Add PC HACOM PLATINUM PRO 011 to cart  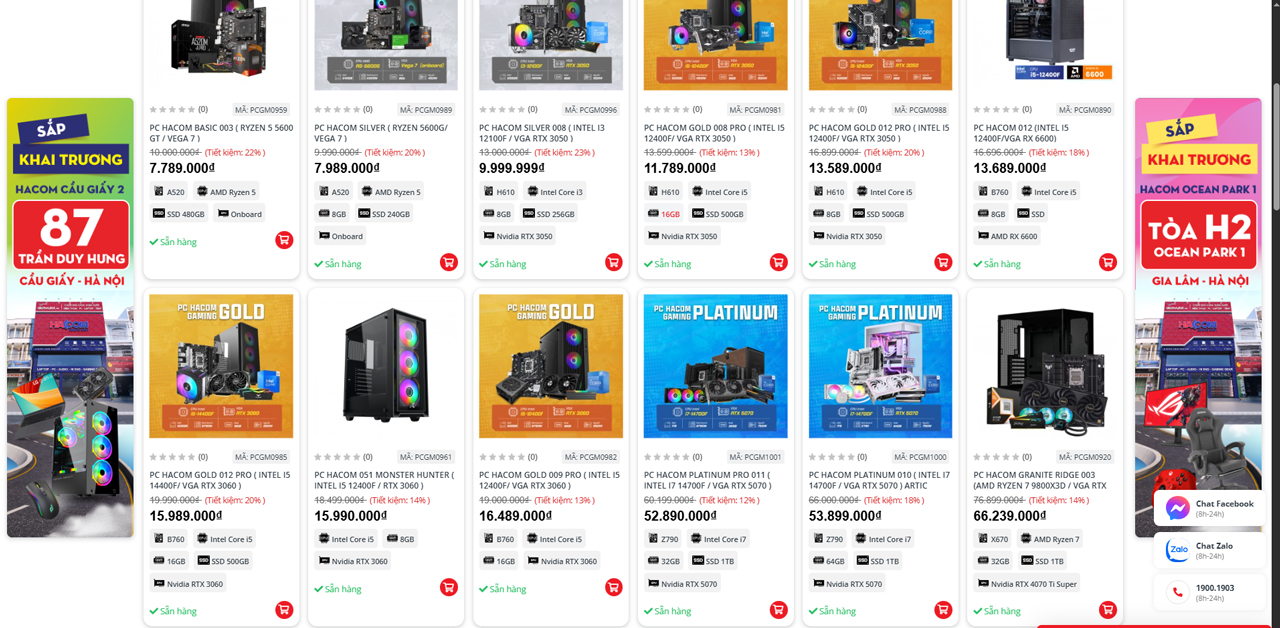pyautogui.click(x=778, y=609)
